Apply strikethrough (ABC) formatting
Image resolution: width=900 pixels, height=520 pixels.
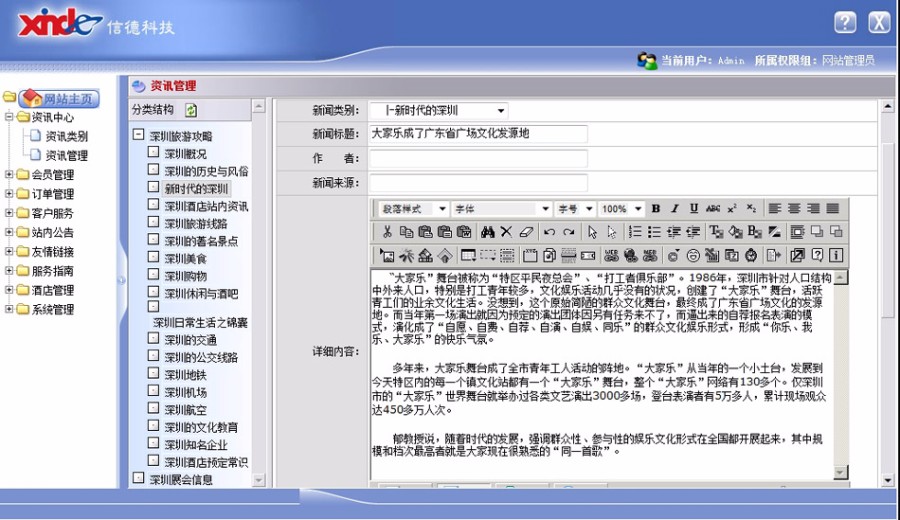[713, 208]
